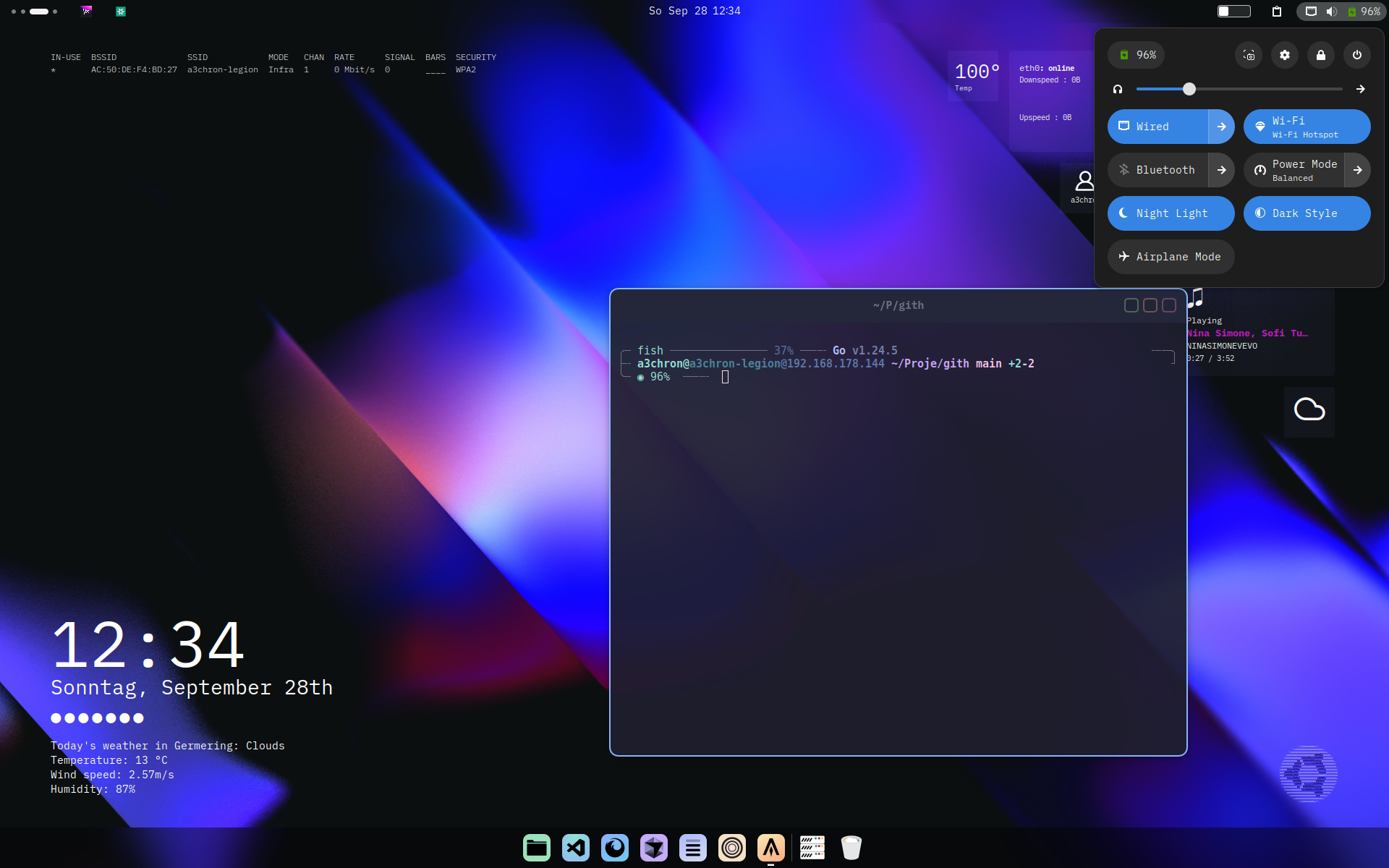The height and width of the screenshot is (868, 1389).
Task: Open clipboard indicator in top bar
Action: click(x=1277, y=11)
